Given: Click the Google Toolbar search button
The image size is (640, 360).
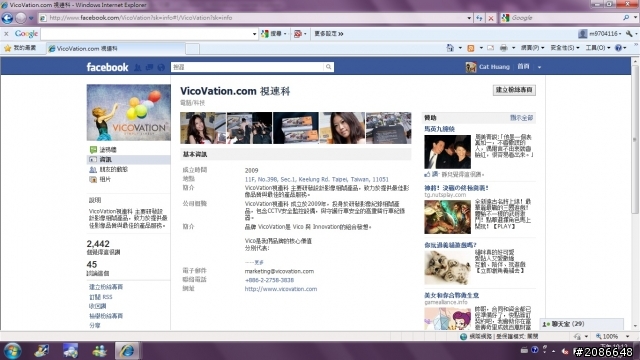Looking at the screenshot, I should [x=271, y=34].
